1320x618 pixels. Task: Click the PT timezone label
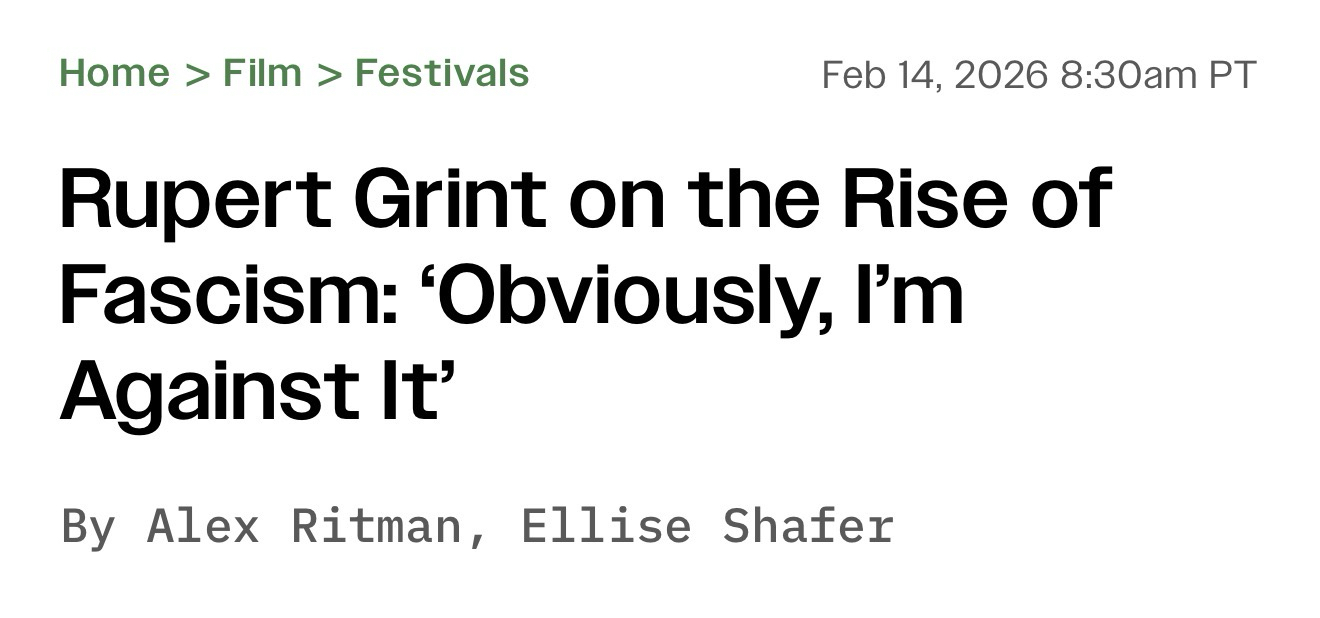tap(1232, 75)
